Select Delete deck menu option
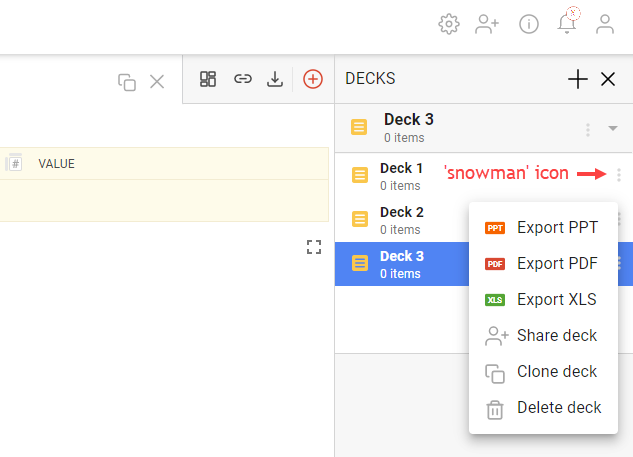633x457 pixels. 558,408
